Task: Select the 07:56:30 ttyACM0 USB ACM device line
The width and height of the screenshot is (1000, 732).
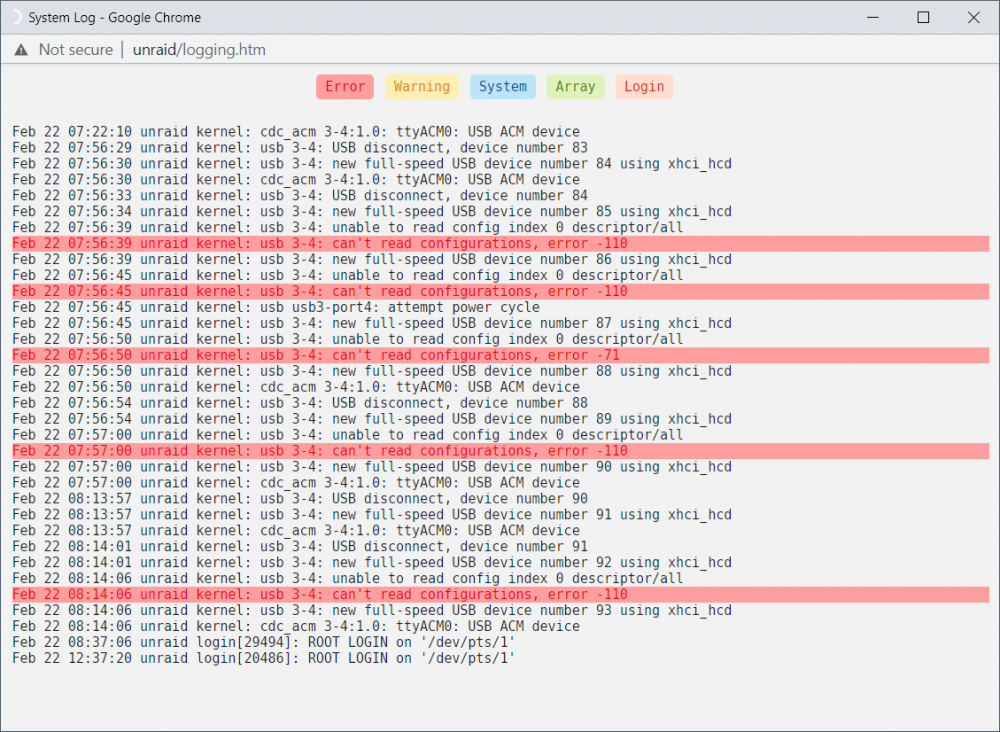Action: coord(296,180)
